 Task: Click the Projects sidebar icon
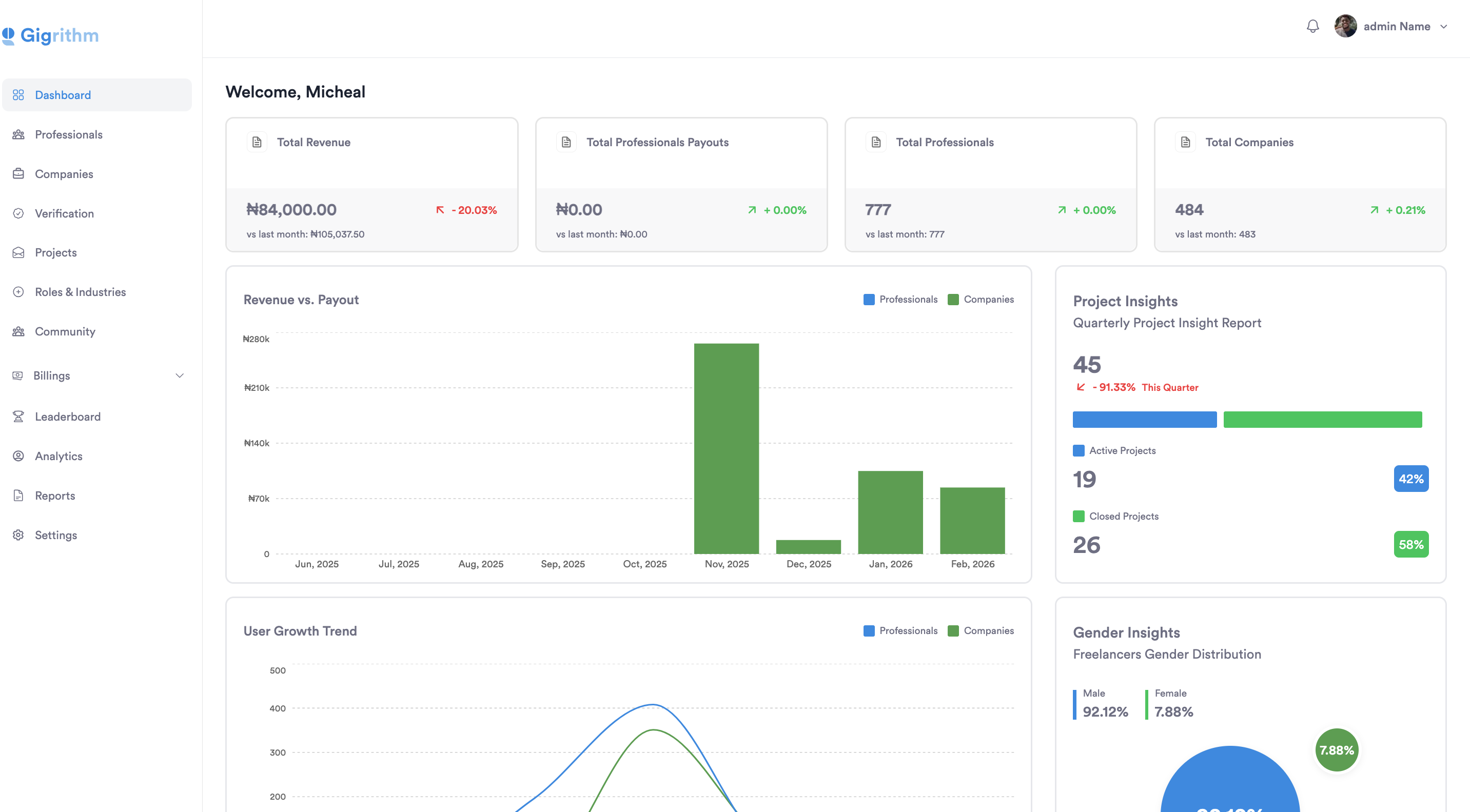[x=18, y=252]
